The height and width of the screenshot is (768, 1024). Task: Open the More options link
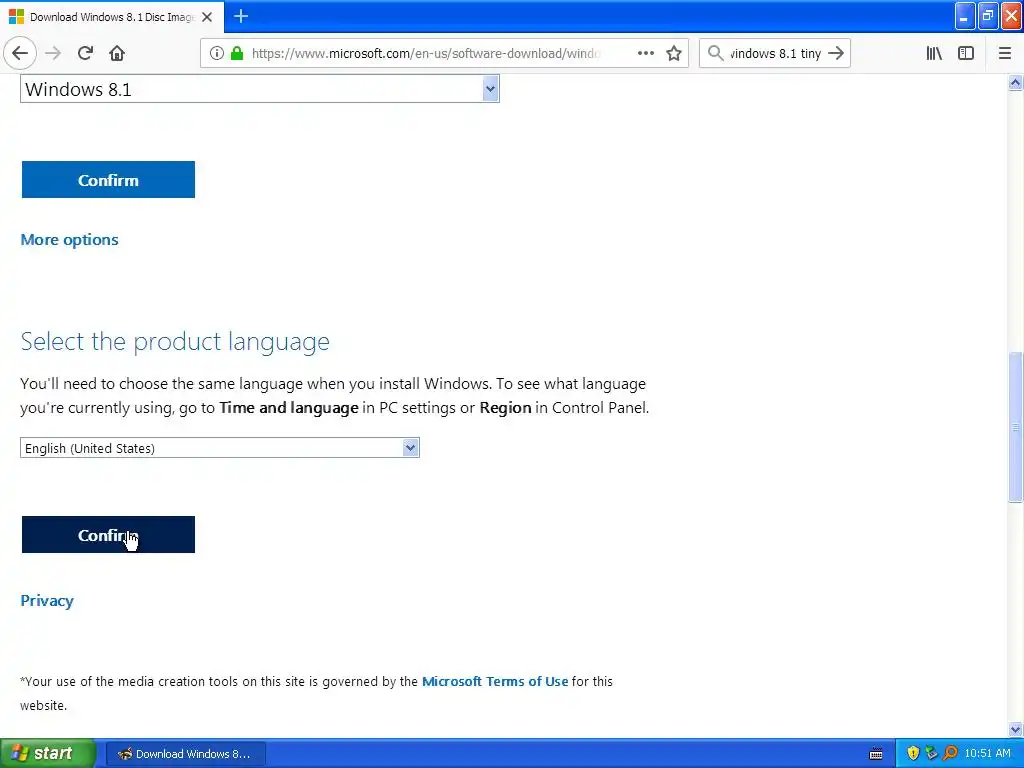pos(69,240)
